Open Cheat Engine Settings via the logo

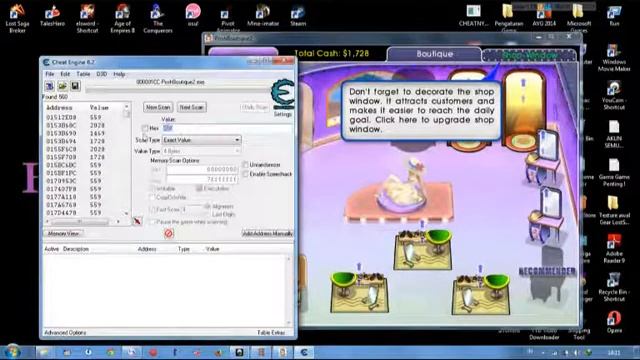click(x=282, y=95)
